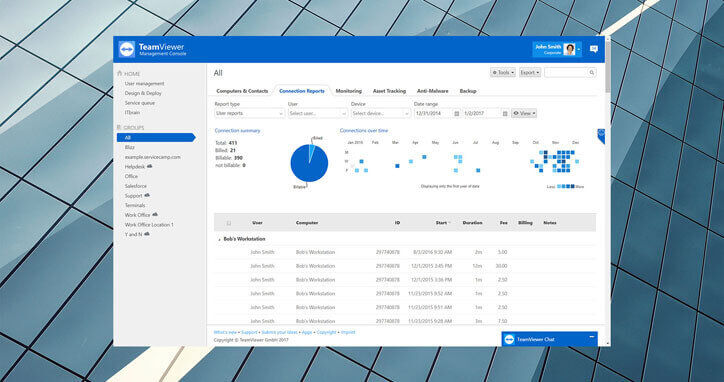724x382 pixels.
Task: Select the Blizz group
Action: (130, 147)
